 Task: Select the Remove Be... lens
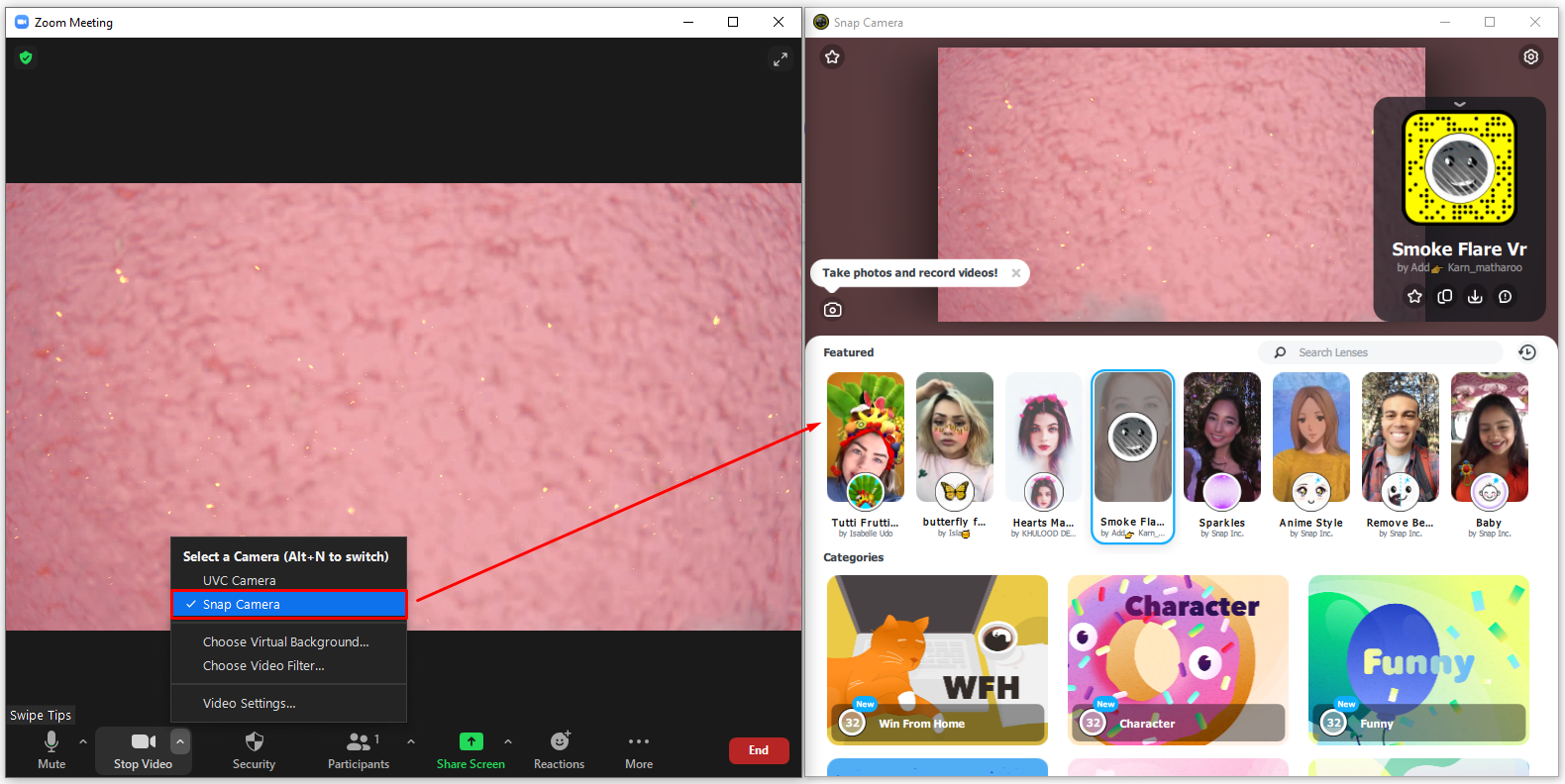1401,456
